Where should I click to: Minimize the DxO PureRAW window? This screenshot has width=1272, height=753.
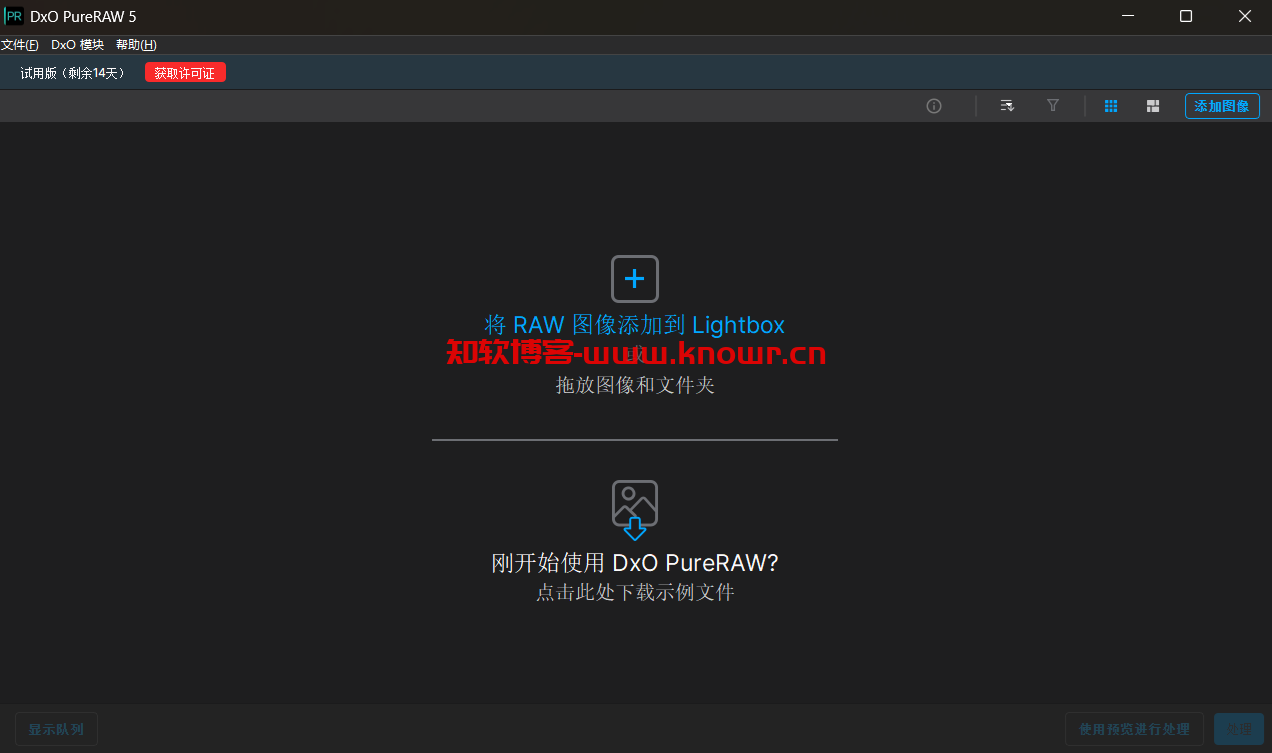click(x=1127, y=16)
